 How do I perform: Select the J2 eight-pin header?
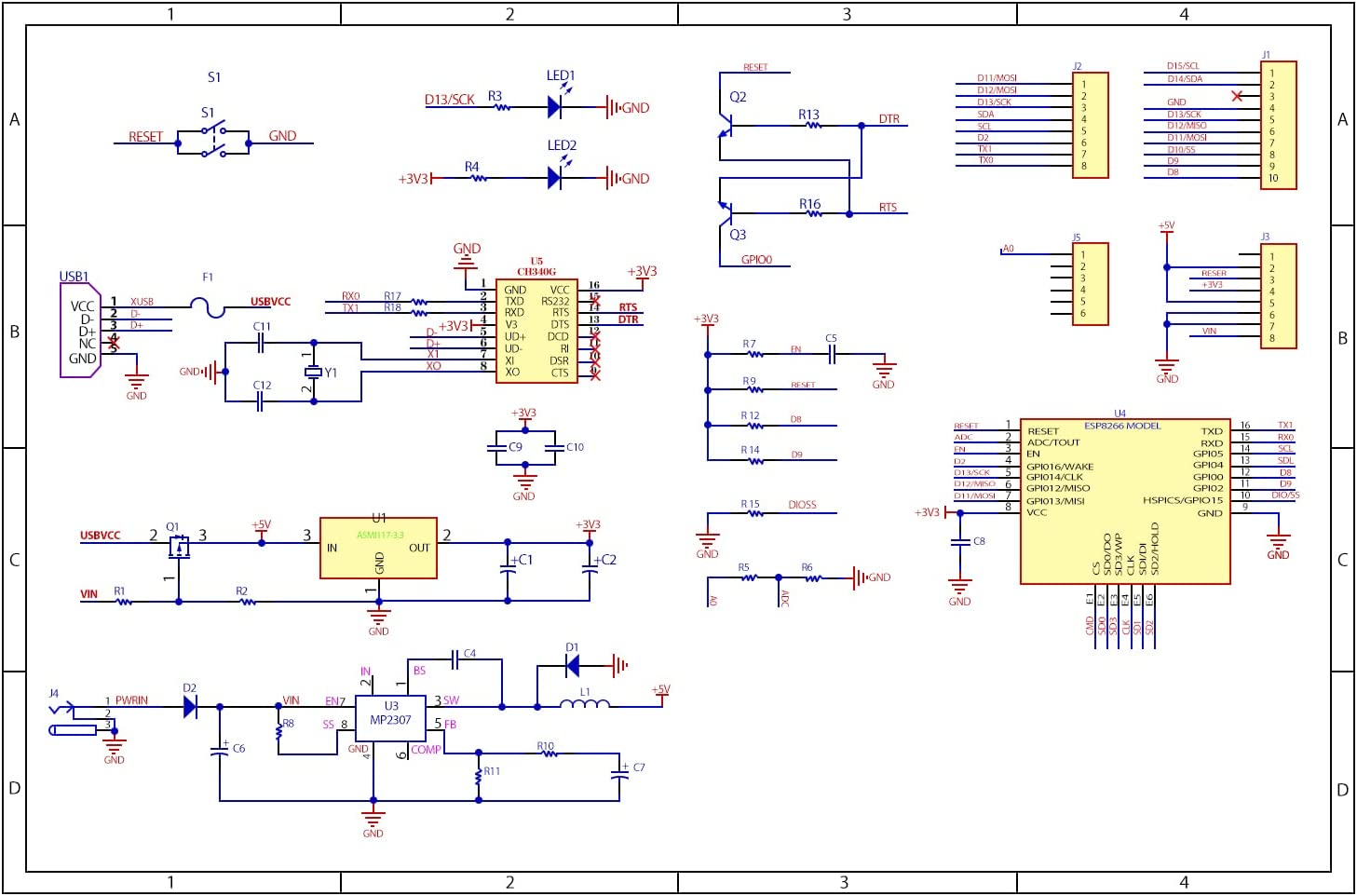1090,126
